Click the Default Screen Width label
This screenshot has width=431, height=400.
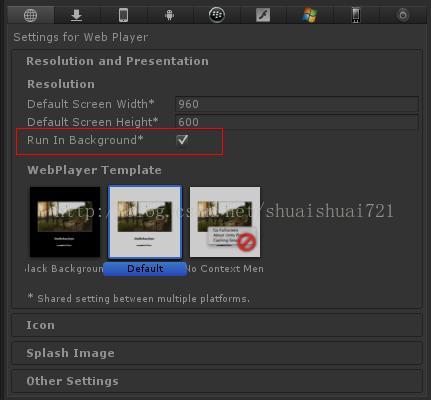pos(91,104)
